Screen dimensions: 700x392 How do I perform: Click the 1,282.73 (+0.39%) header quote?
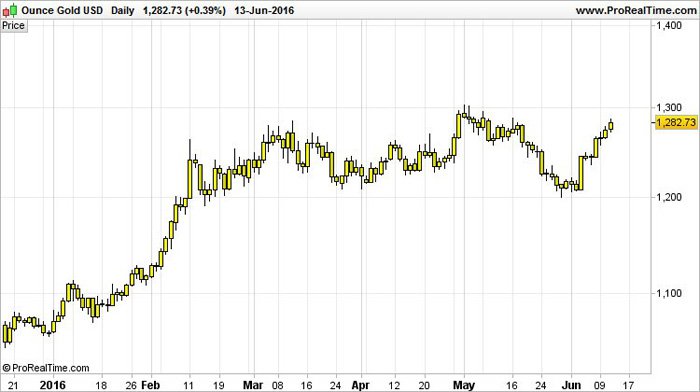pyautogui.click(x=184, y=10)
